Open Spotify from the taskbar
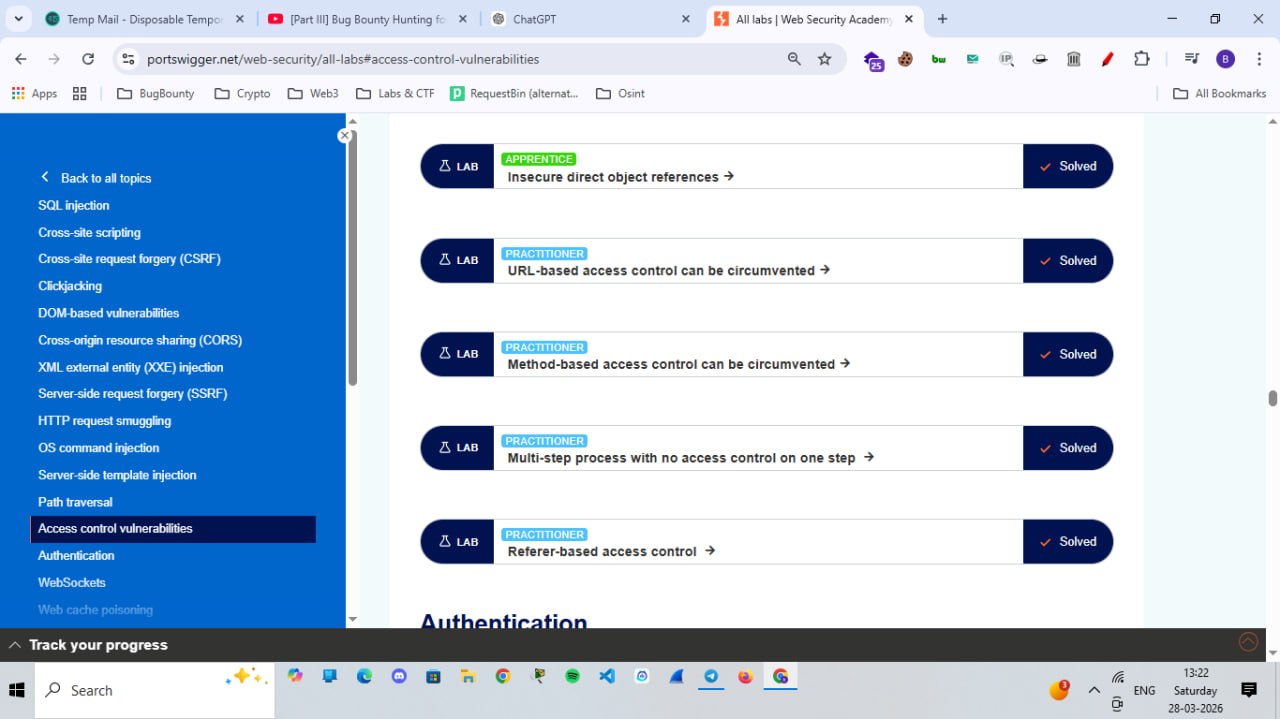The image size is (1280, 719). 572,676
